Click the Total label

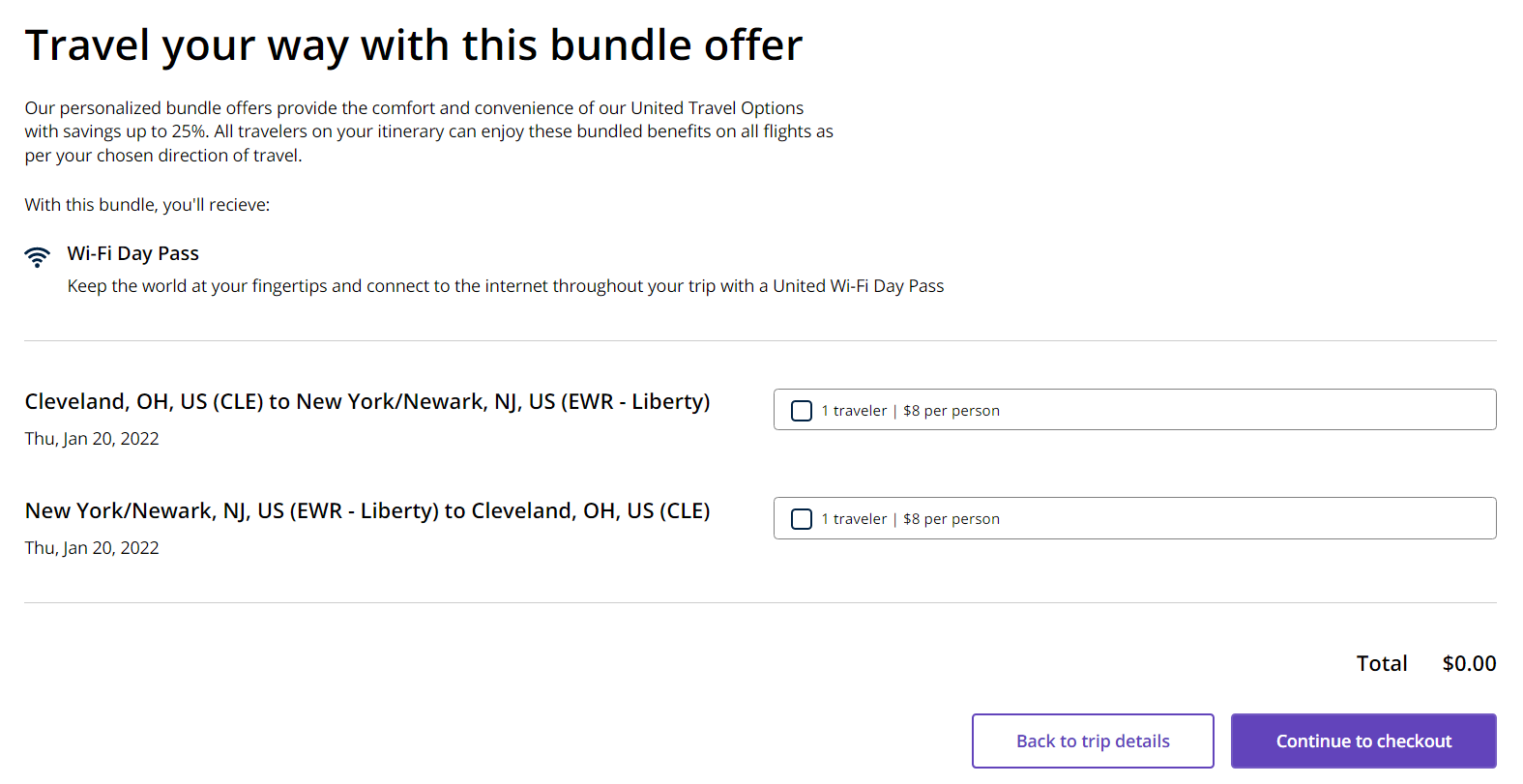click(1382, 663)
